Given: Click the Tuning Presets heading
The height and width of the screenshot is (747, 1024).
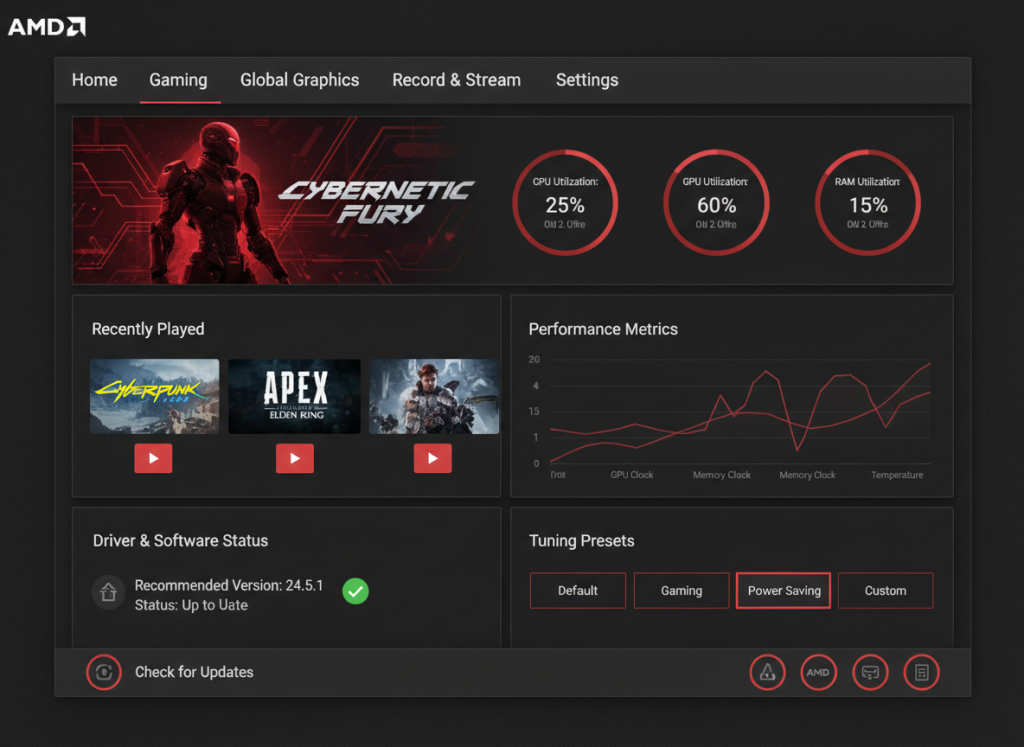Looking at the screenshot, I should click(582, 541).
